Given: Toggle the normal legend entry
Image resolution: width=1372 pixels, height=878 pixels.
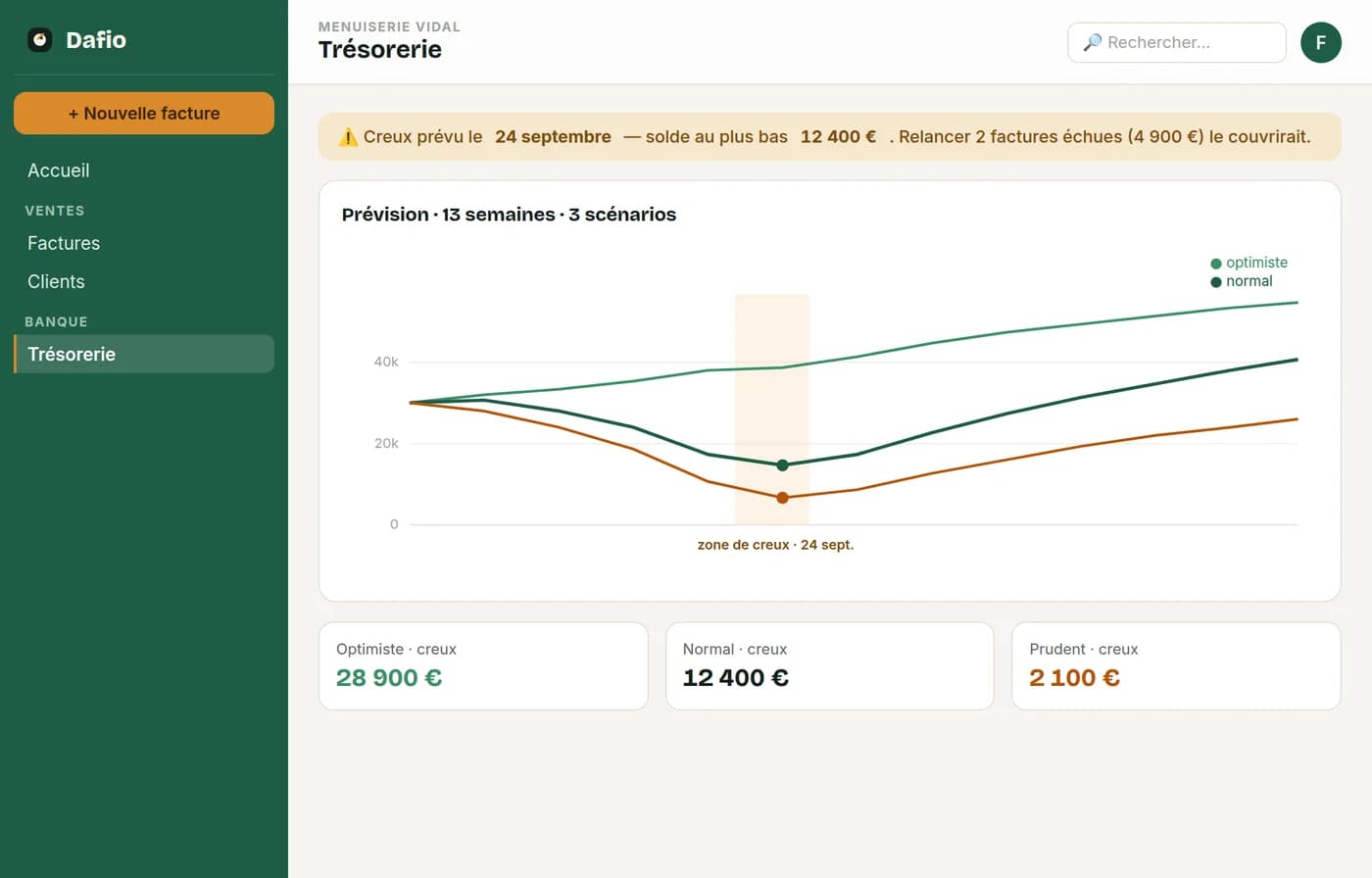Looking at the screenshot, I should coord(1242,281).
